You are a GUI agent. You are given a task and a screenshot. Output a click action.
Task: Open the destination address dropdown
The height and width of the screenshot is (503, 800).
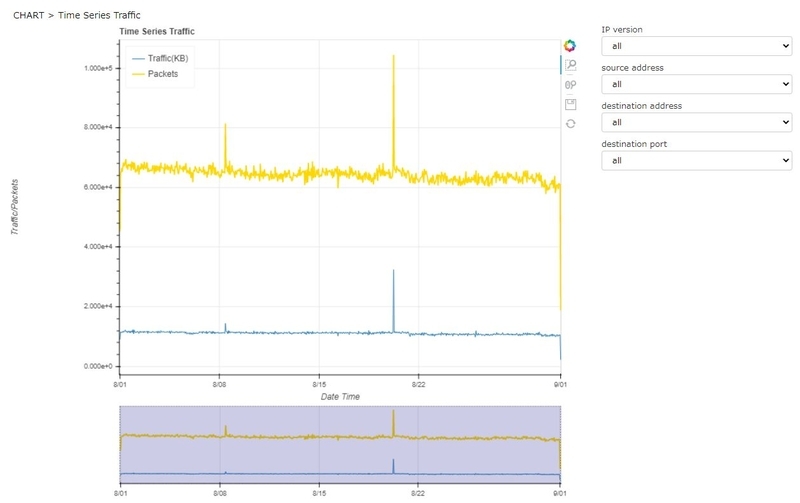tap(696, 122)
